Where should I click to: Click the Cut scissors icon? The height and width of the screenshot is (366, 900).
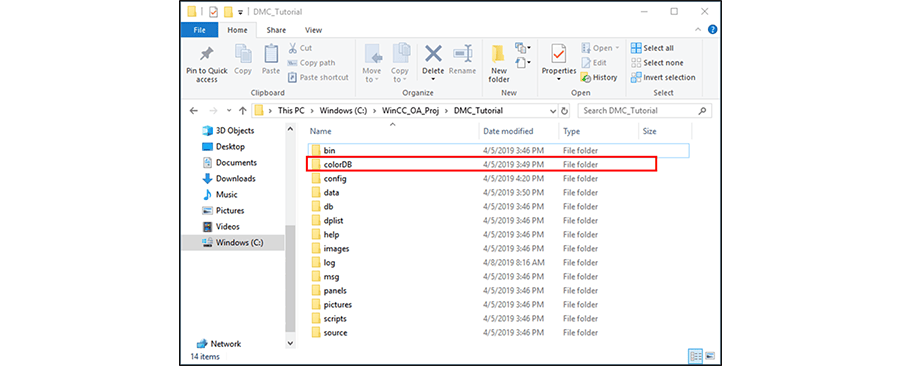pyautogui.click(x=293, y=48)
